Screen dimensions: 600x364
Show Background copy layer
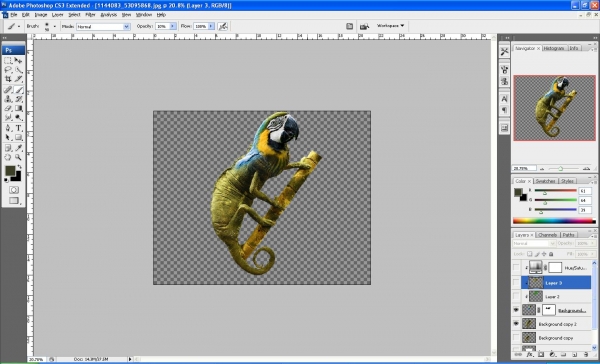(516, 338)
